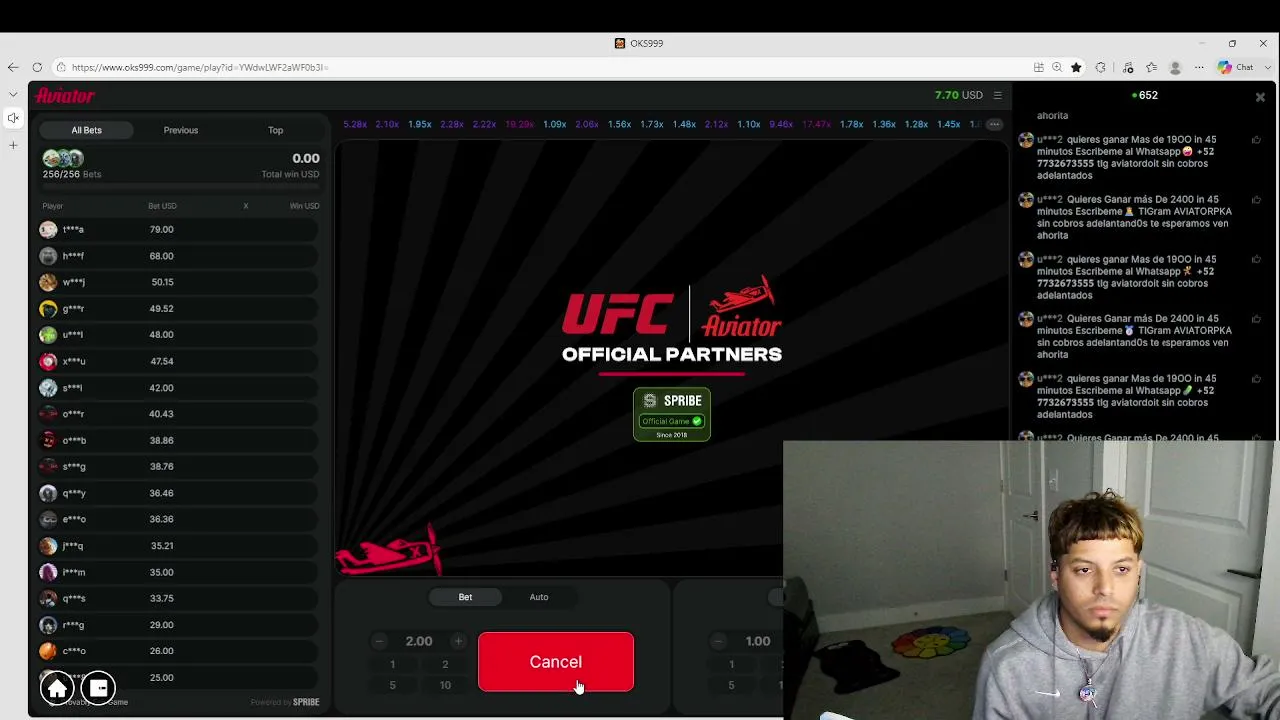
Task: Click the 256/256 Bets counter
Action: (72, 174)
